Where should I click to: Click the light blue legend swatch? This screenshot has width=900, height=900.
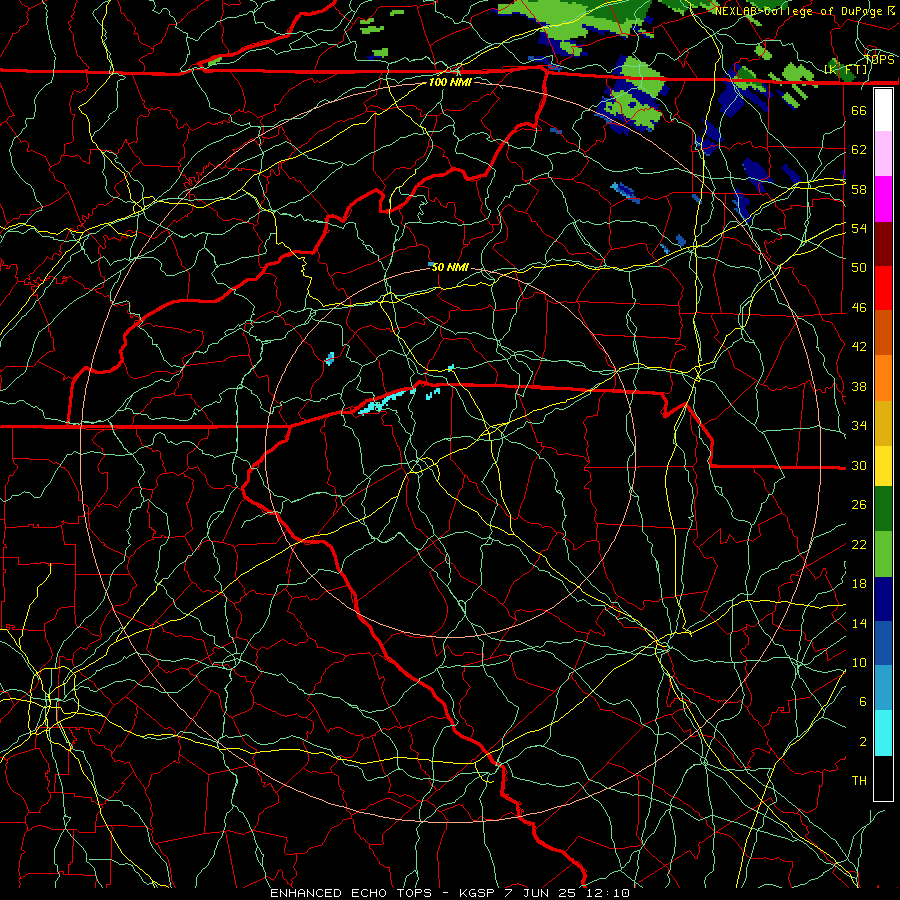tap(883, 688)
